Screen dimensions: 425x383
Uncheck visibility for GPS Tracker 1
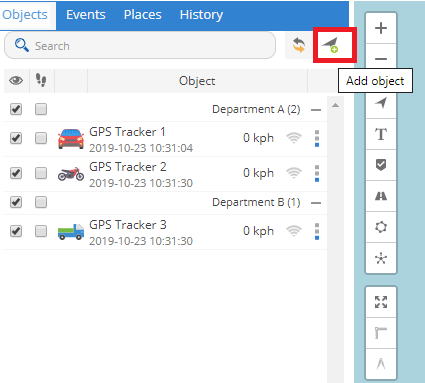coord(16,138)
